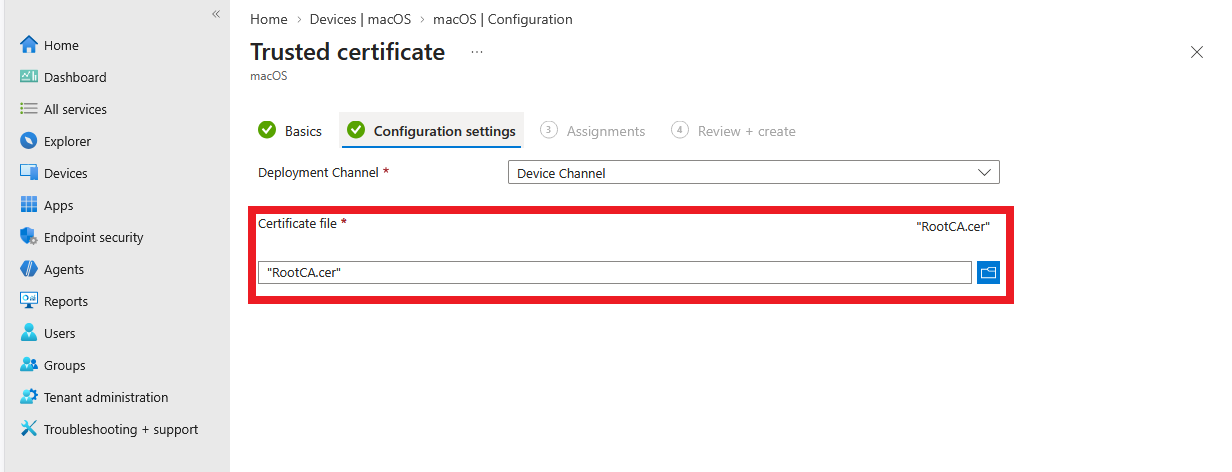The height and width of the screenshot is (472, 1232).
Task: Click the Groups people icon
Action: [29, 365]
